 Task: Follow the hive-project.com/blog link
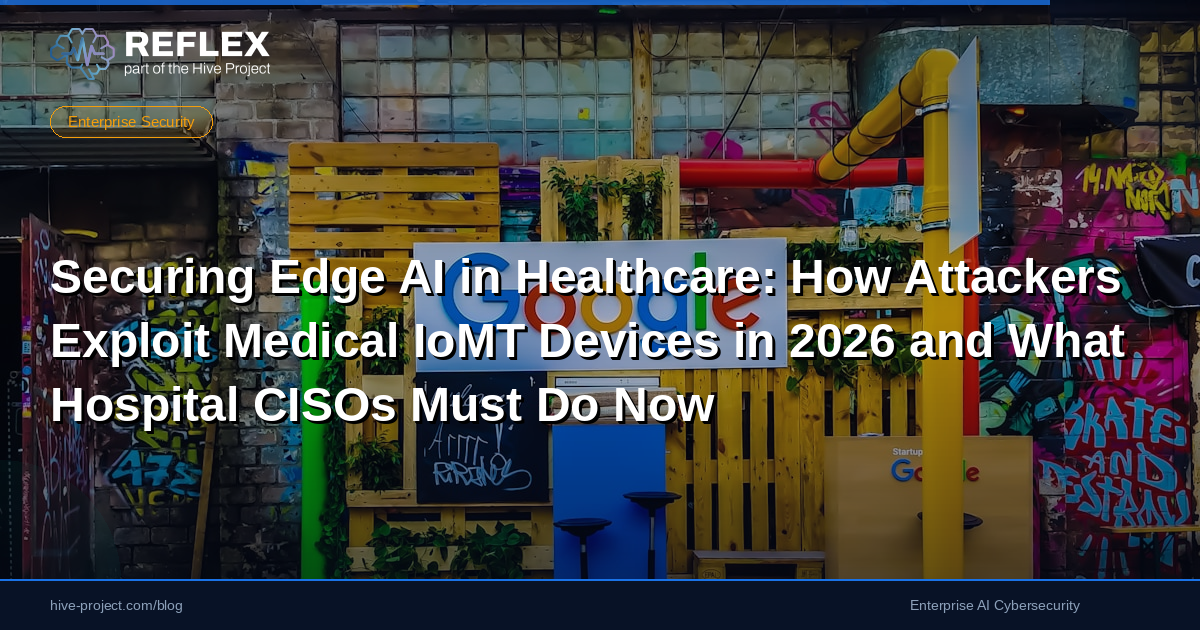tap(116, 605)
